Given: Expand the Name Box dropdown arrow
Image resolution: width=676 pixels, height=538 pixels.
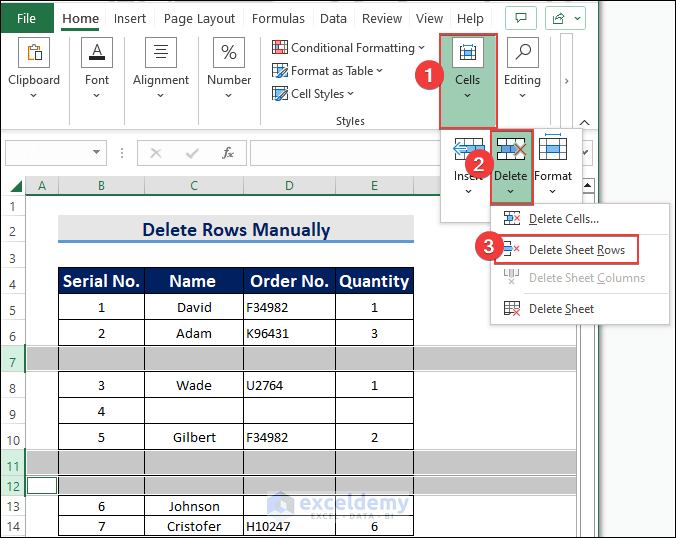Looking at the screenshot, I should point(97,152).
